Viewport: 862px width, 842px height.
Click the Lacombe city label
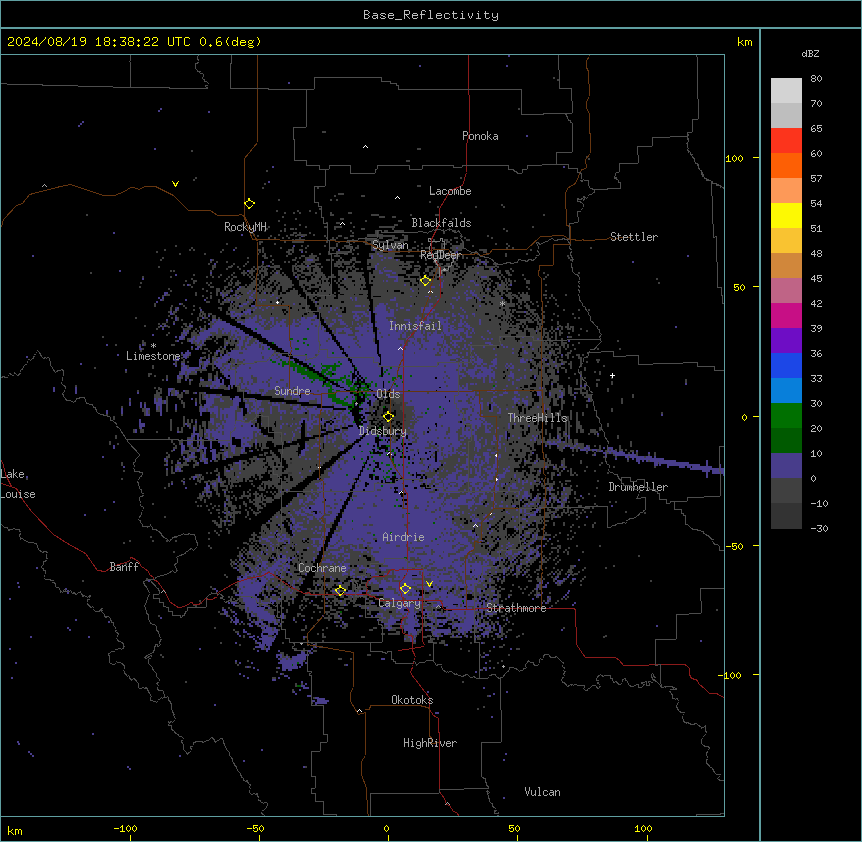coord(450,191)
